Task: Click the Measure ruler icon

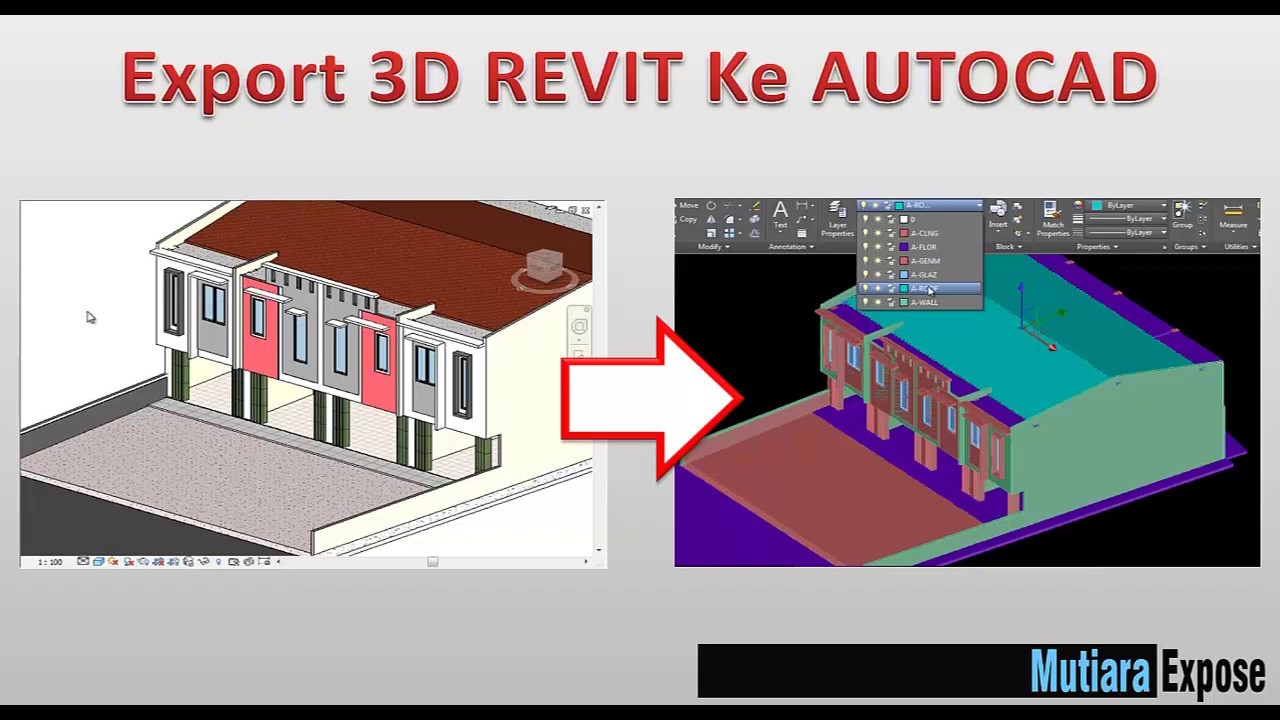Action: click(x=1233, y=210)
